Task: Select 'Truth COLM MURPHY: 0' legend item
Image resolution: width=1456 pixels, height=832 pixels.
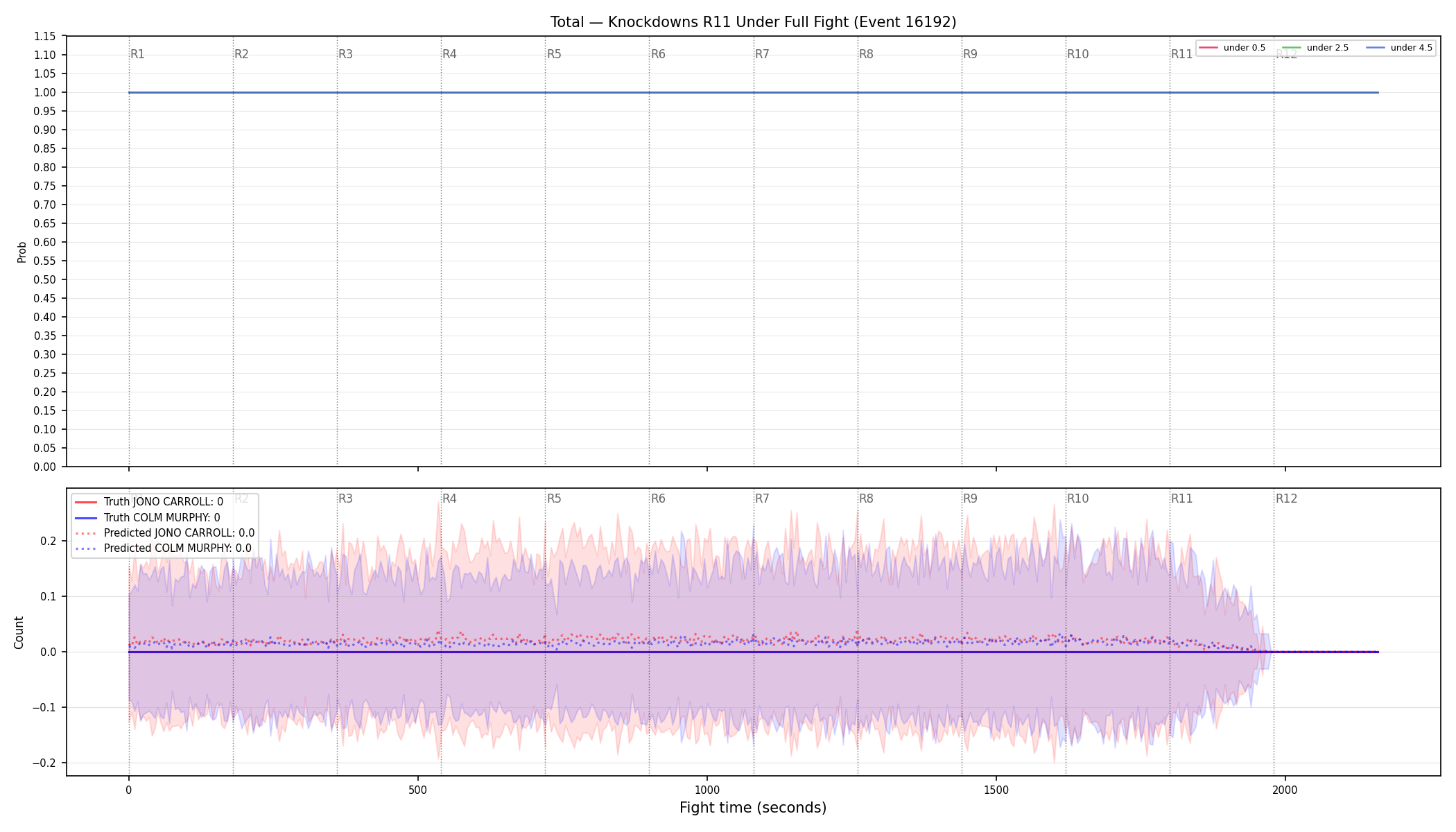Action: pos(147,517)
